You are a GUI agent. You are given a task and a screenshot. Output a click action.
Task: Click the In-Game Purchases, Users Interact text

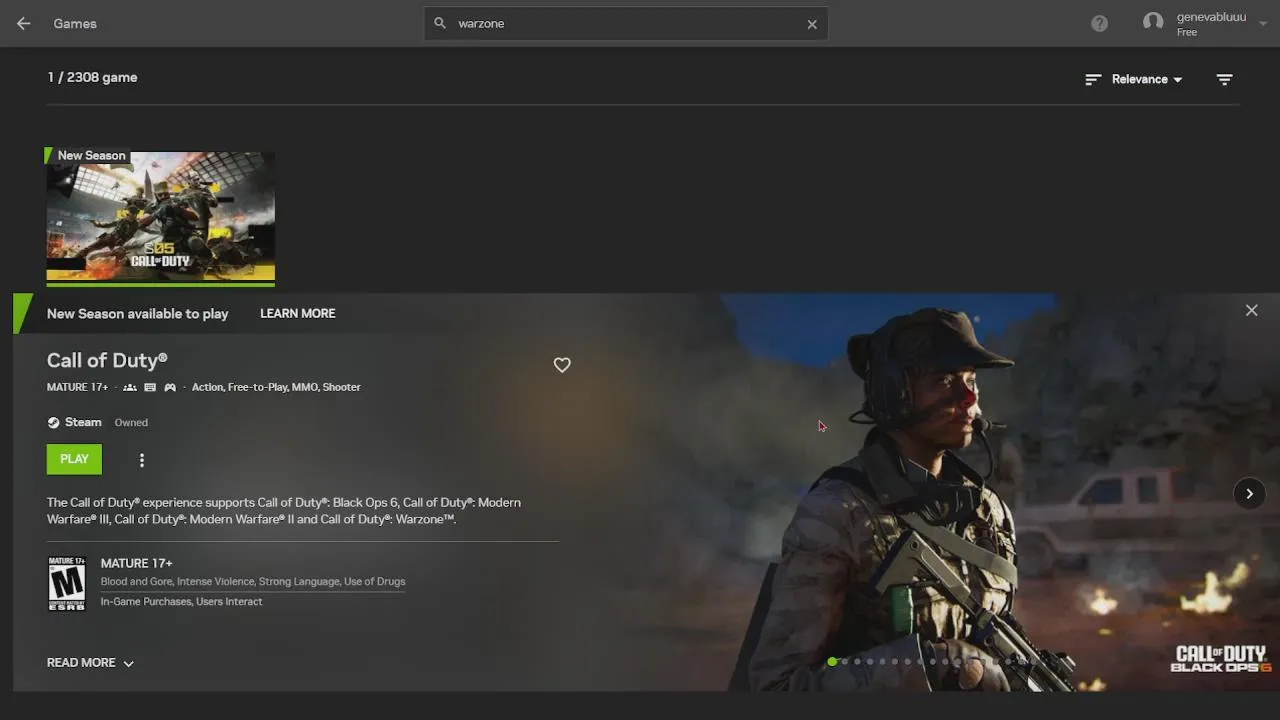181,601
